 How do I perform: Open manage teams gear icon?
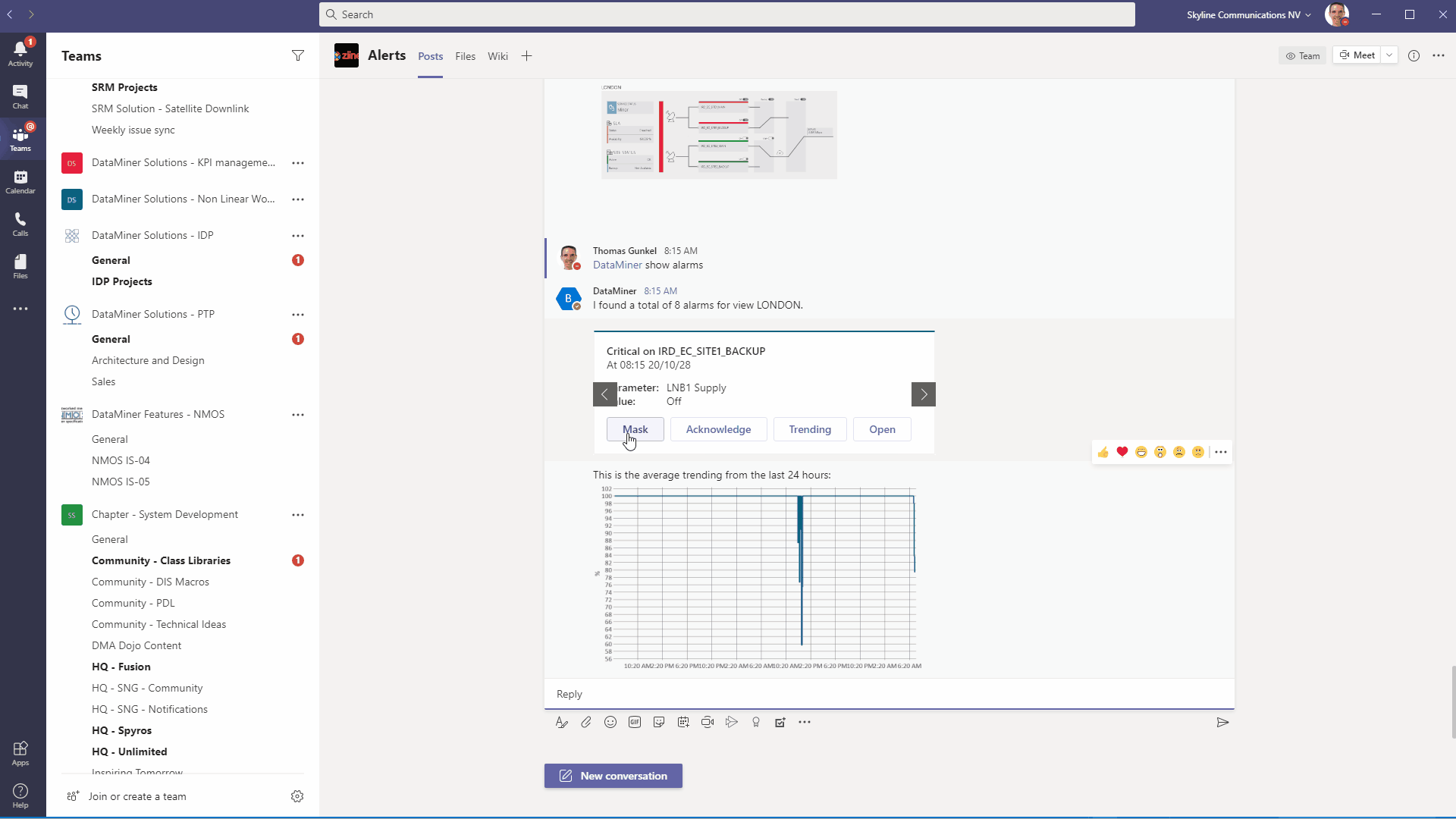coord(297,796)
